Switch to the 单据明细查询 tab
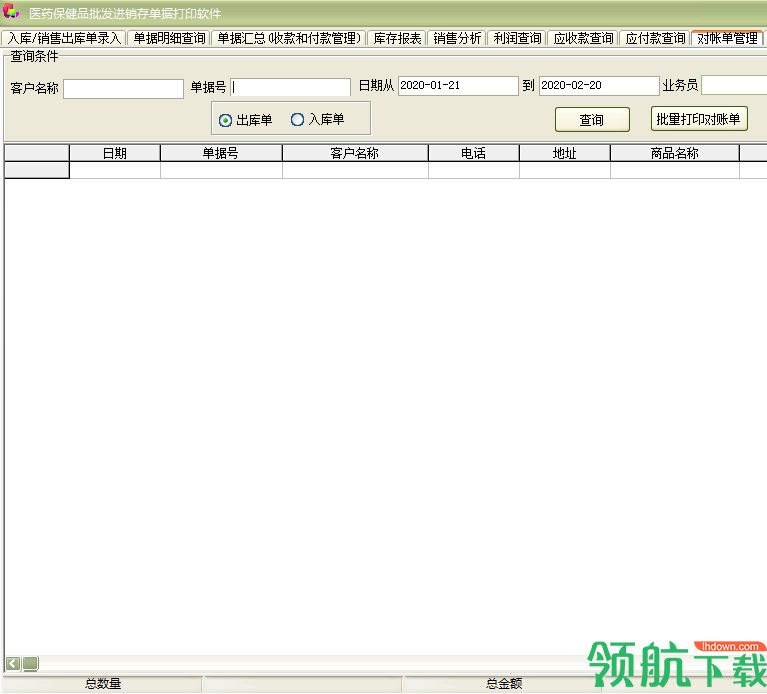The image size is (767, 694). point(169,38)
